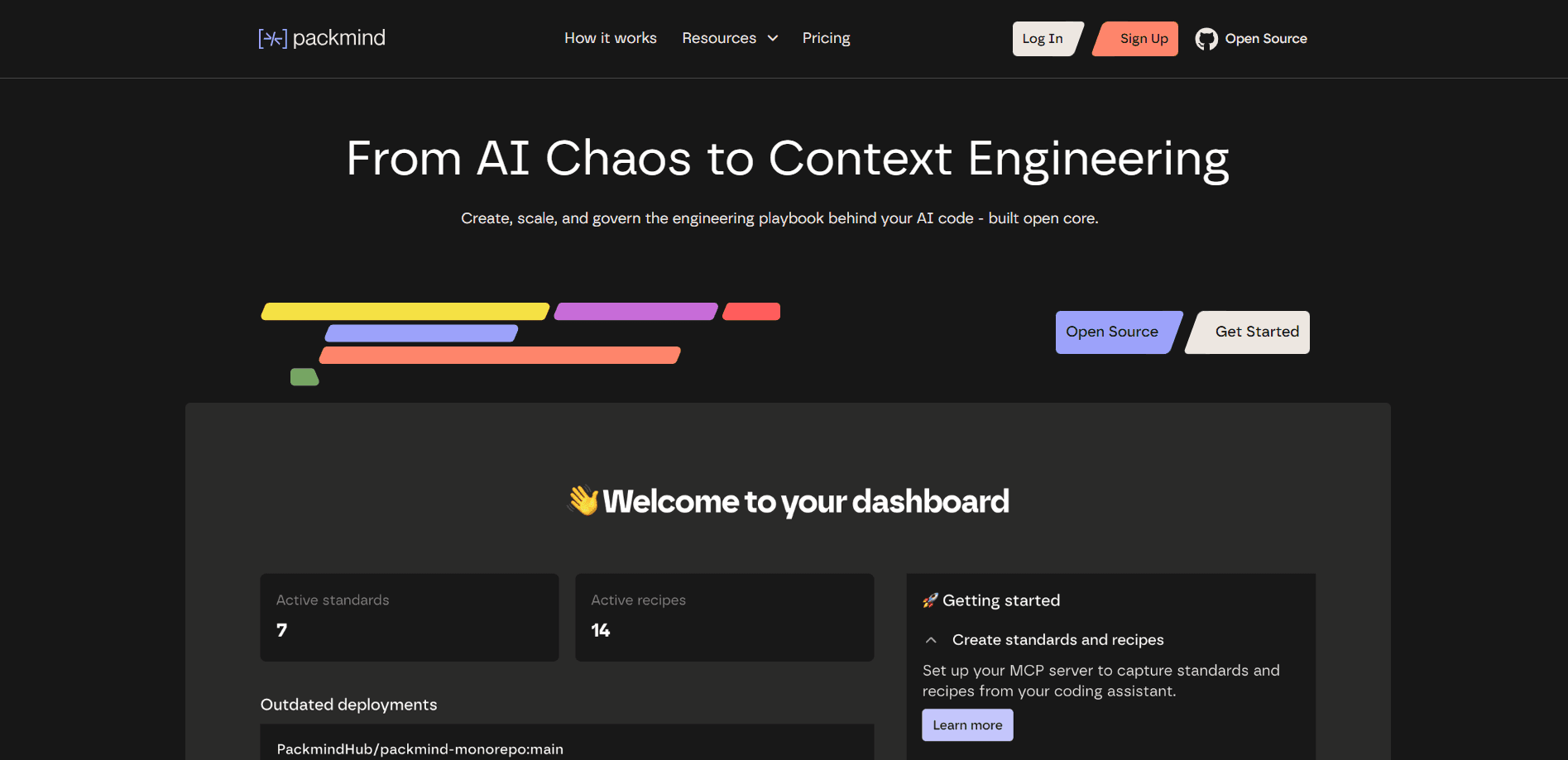Screen dimensions: 1568x760
Task: Open the Pricing page
Action: click(x=826, y=38)
